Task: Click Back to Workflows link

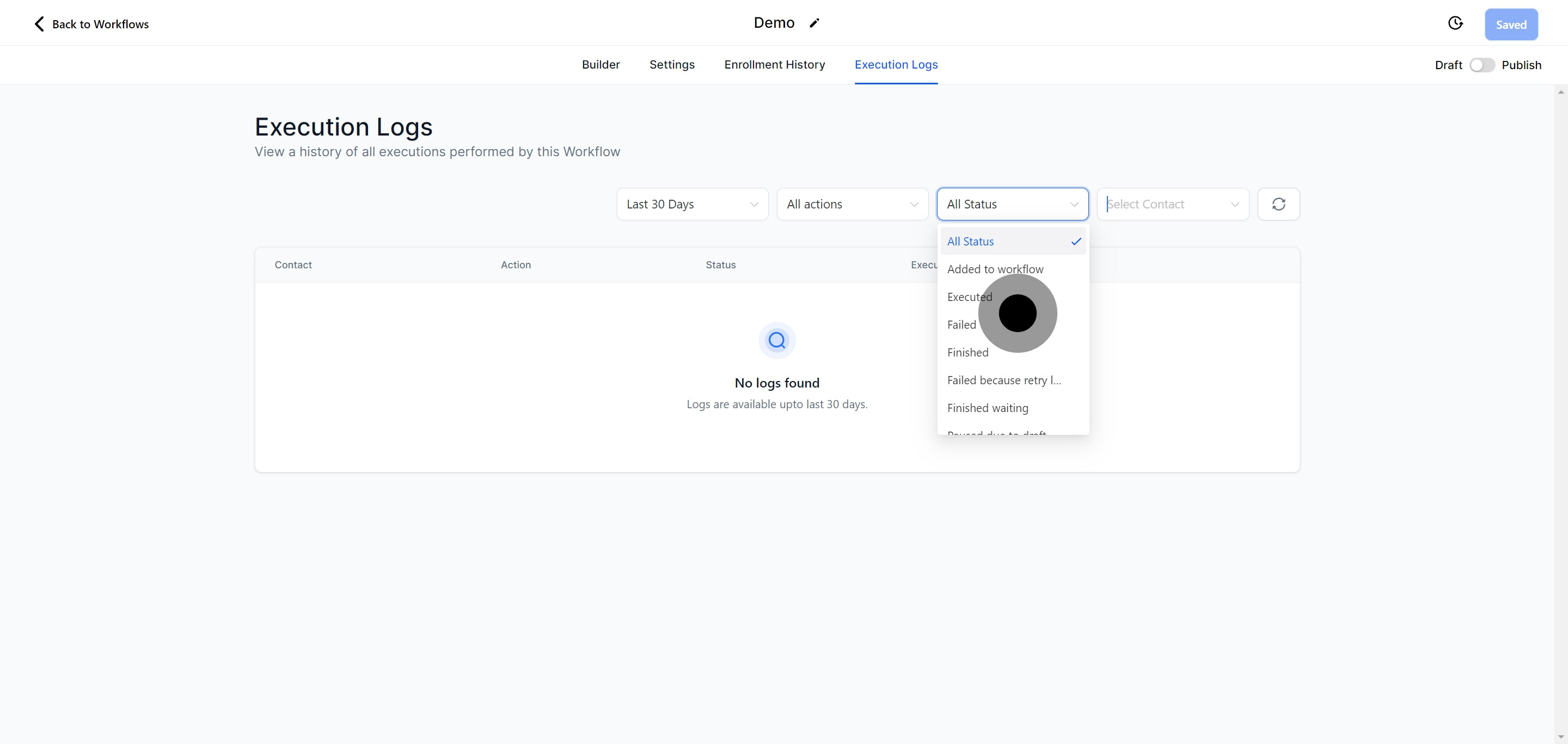Action: click(x=100, y=24)
